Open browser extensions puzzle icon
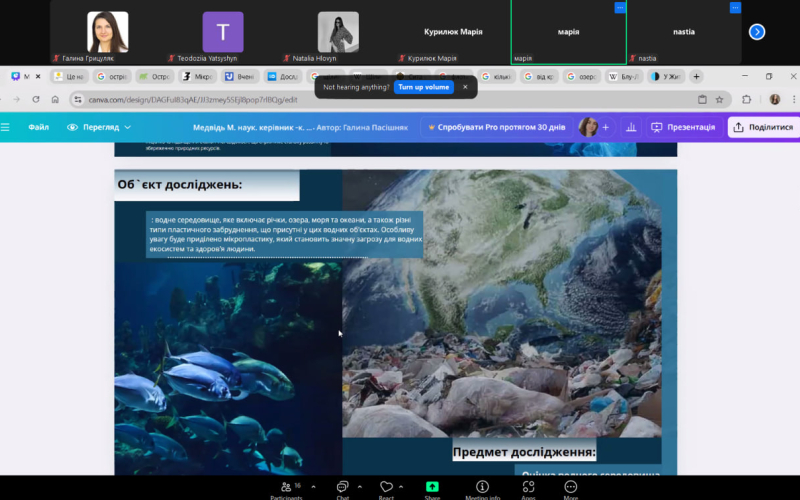 (746, 99)
